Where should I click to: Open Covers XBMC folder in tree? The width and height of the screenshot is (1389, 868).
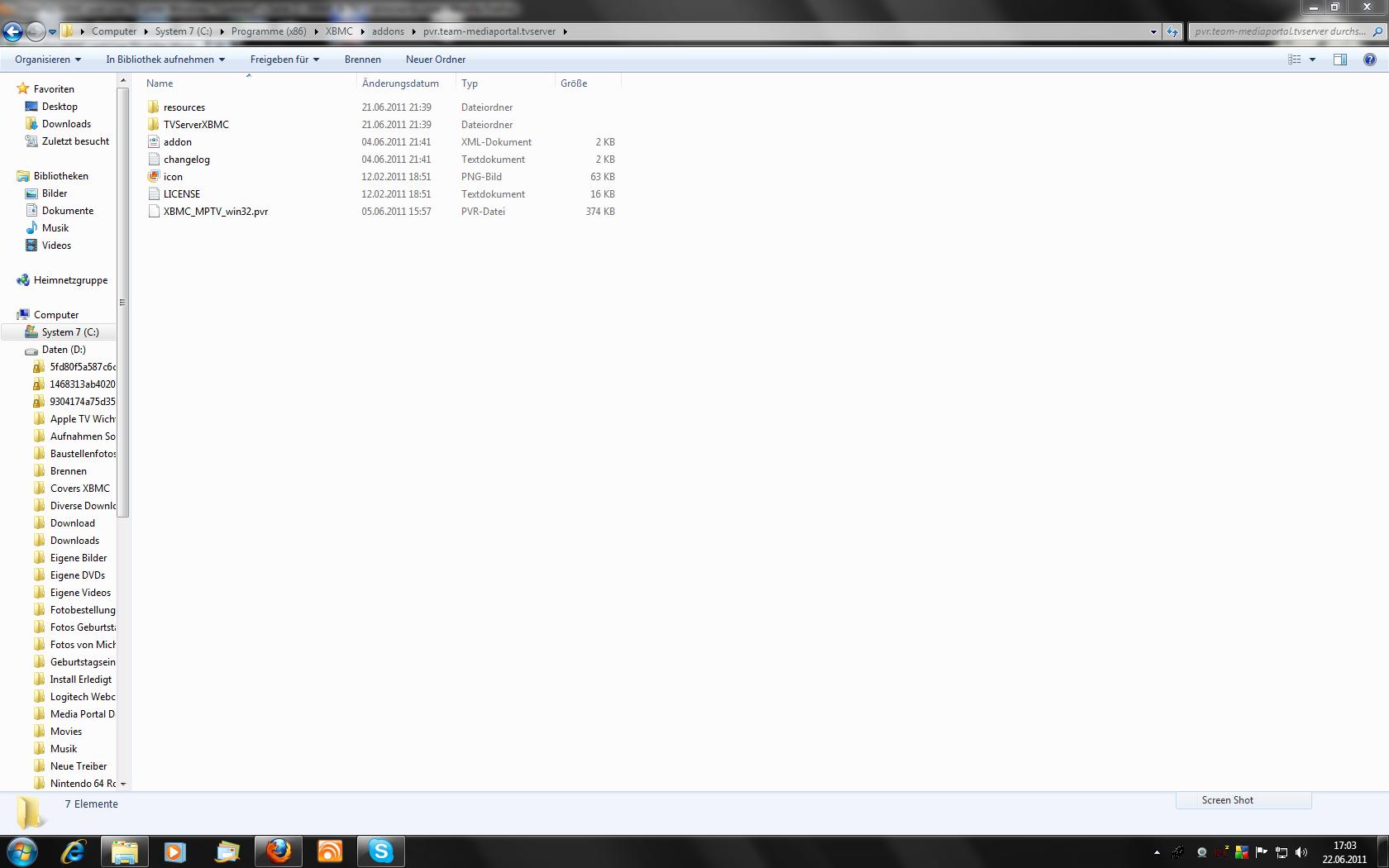coord(79,489)
